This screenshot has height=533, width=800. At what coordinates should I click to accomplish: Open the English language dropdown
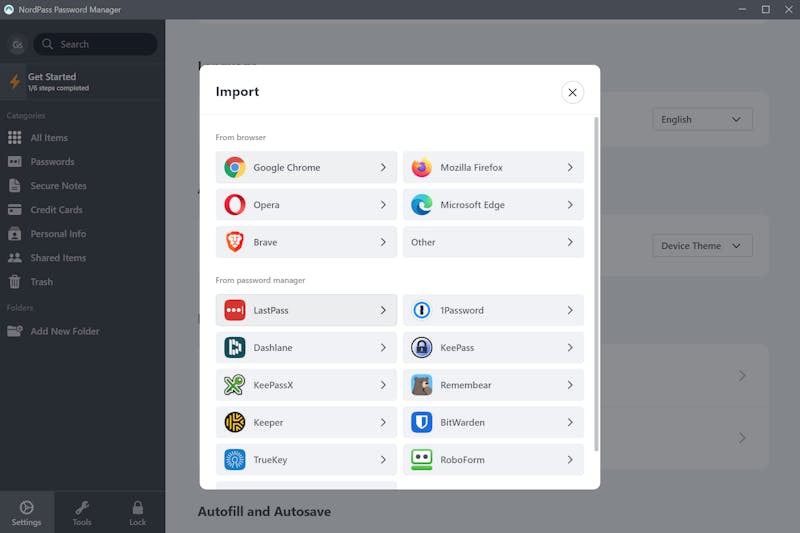tap(702, 119)
